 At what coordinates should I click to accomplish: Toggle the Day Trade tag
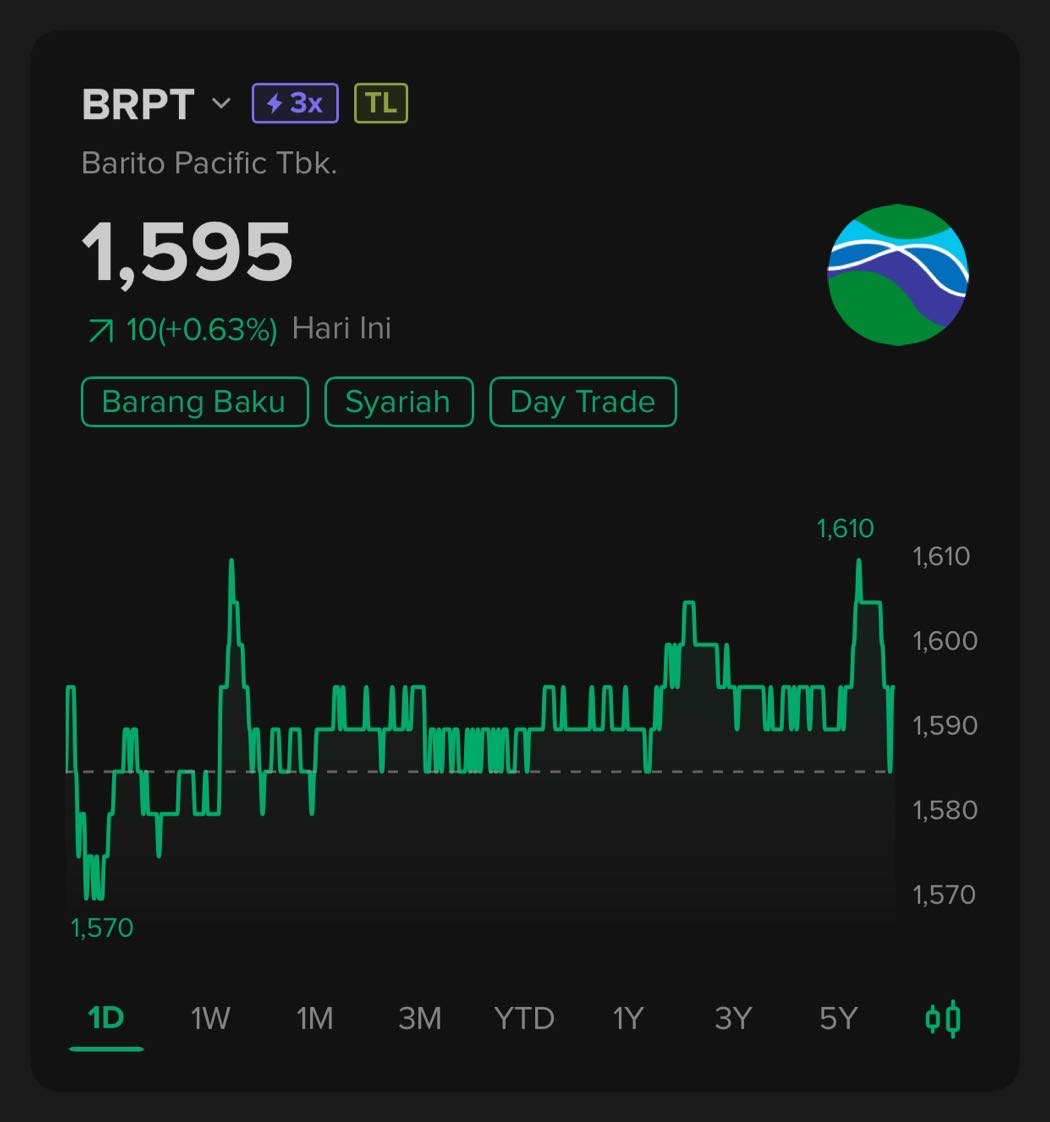pos(582,401)
